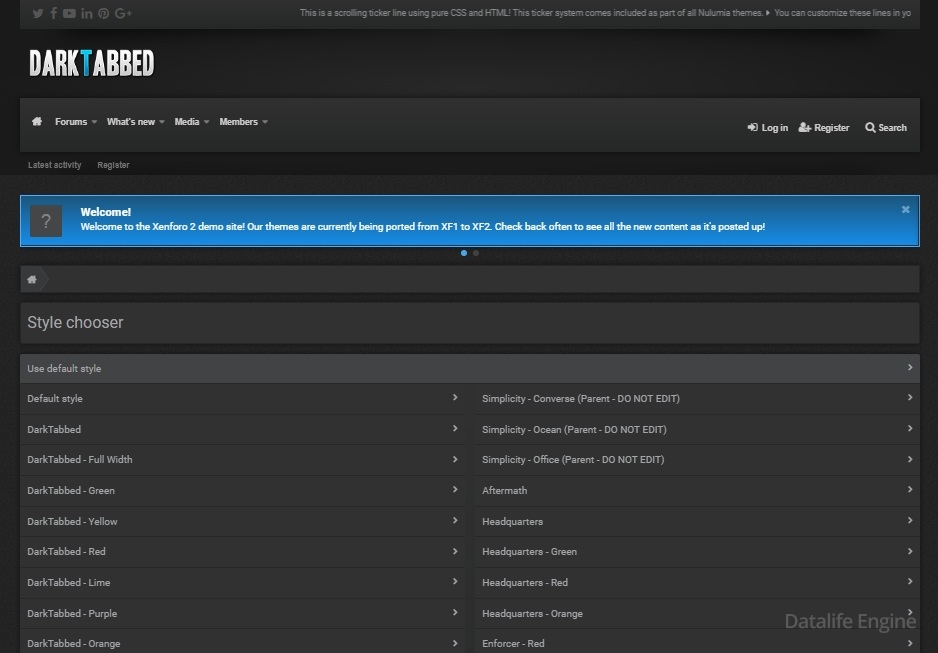The height and width of the screenshot is (653, 938).
Task: Choose DarkTabbed - Full Width style
Action: click(243, 460)
